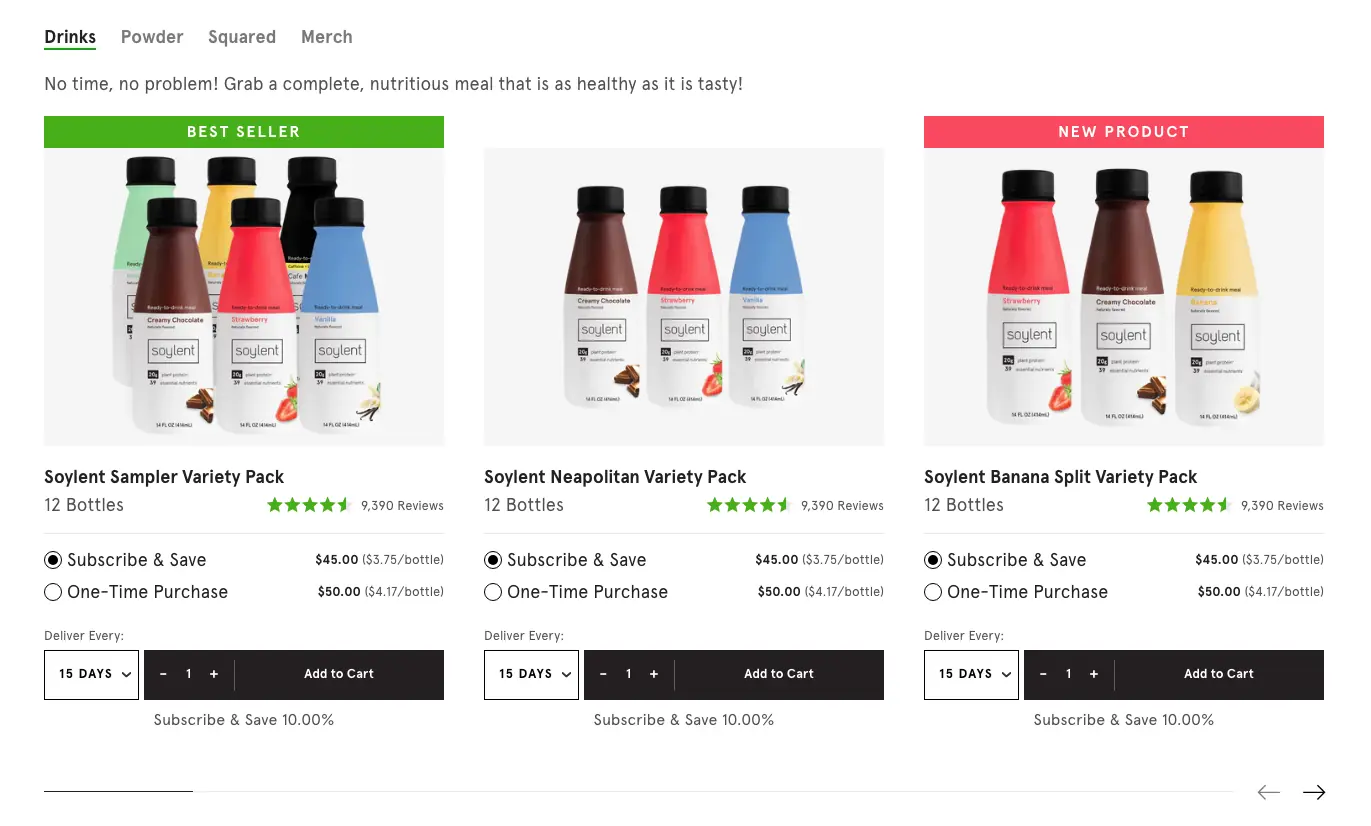Switch to the Powder tab
The height and width of the screenshot is (826, 1371).
[x=152, y=37]
